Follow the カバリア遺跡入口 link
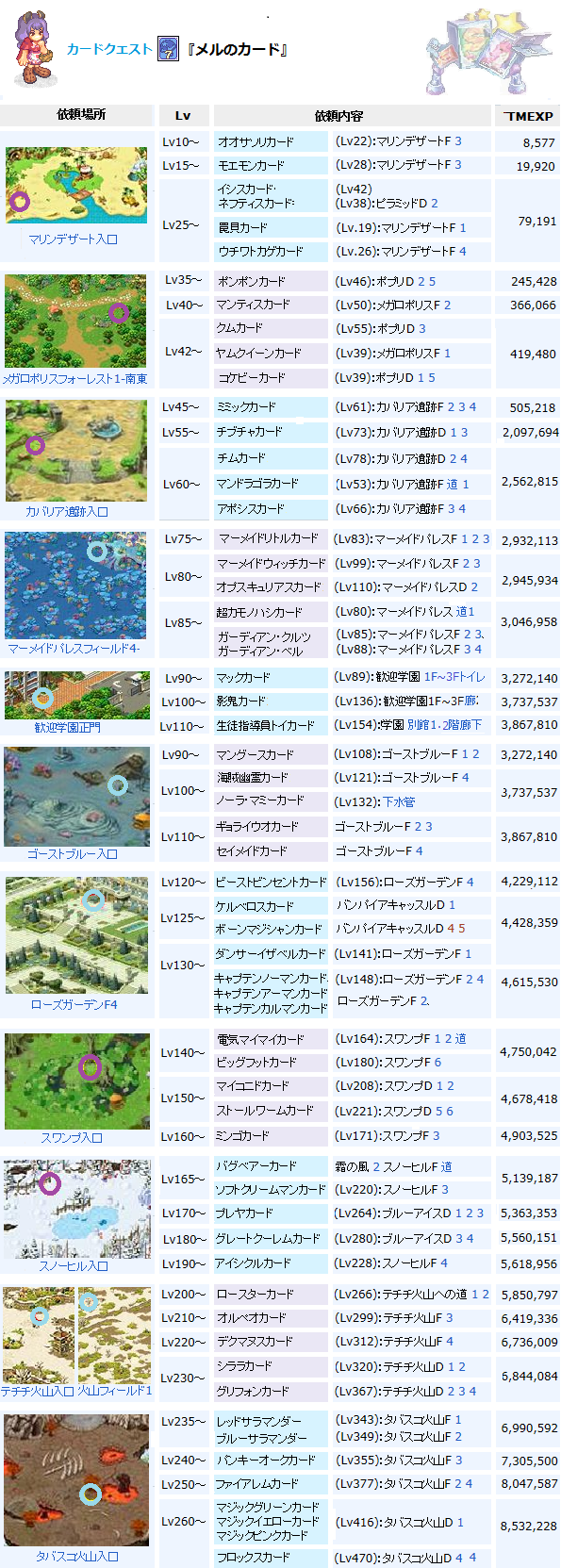The height and width of the screenshot is (1568, 561). (67, 511)
